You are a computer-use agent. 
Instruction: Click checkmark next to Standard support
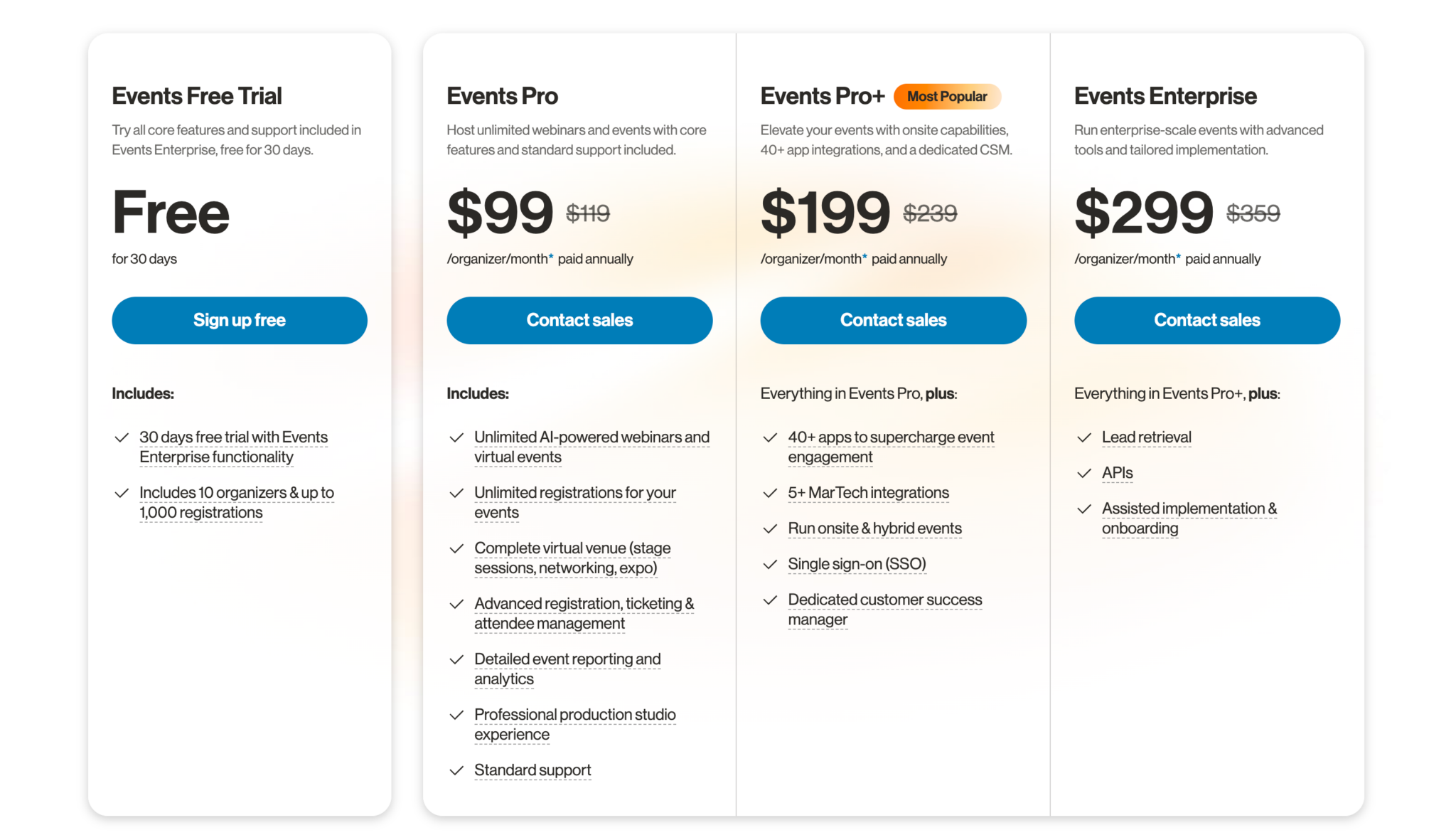pyautogui.click(x=456, y=771)
